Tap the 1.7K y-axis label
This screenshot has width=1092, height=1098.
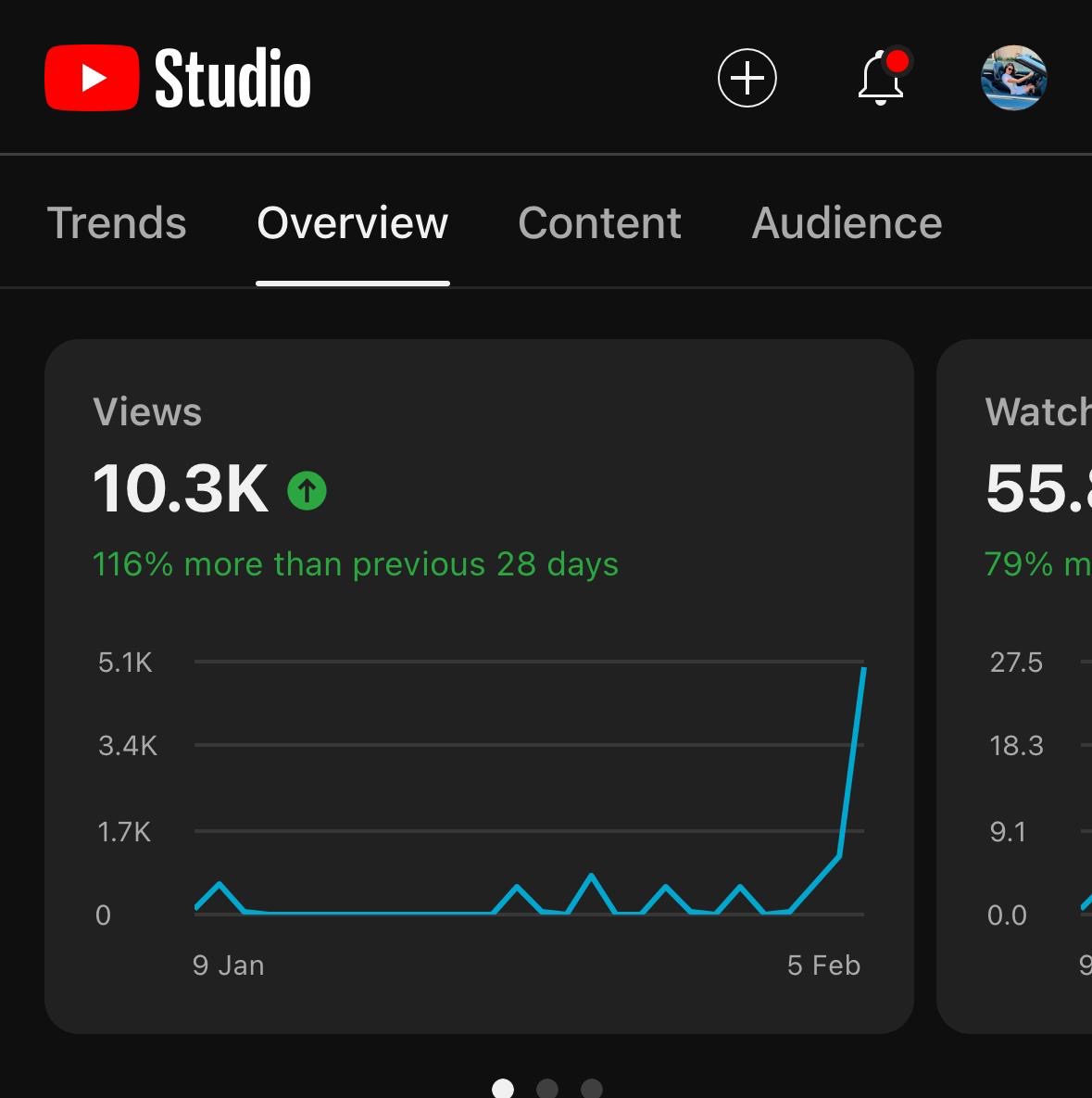pos(124,832)
